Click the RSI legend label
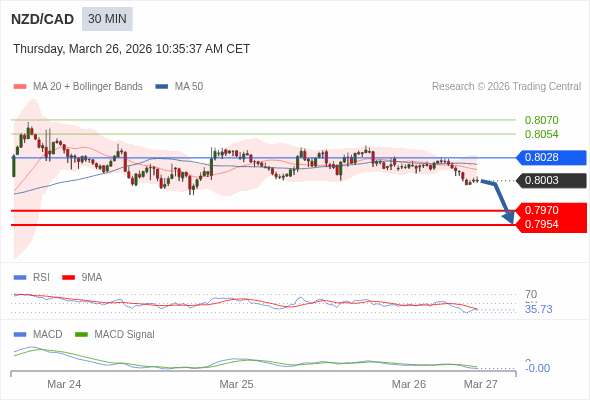This screenshot has height=400, width=590. (41, 278)
